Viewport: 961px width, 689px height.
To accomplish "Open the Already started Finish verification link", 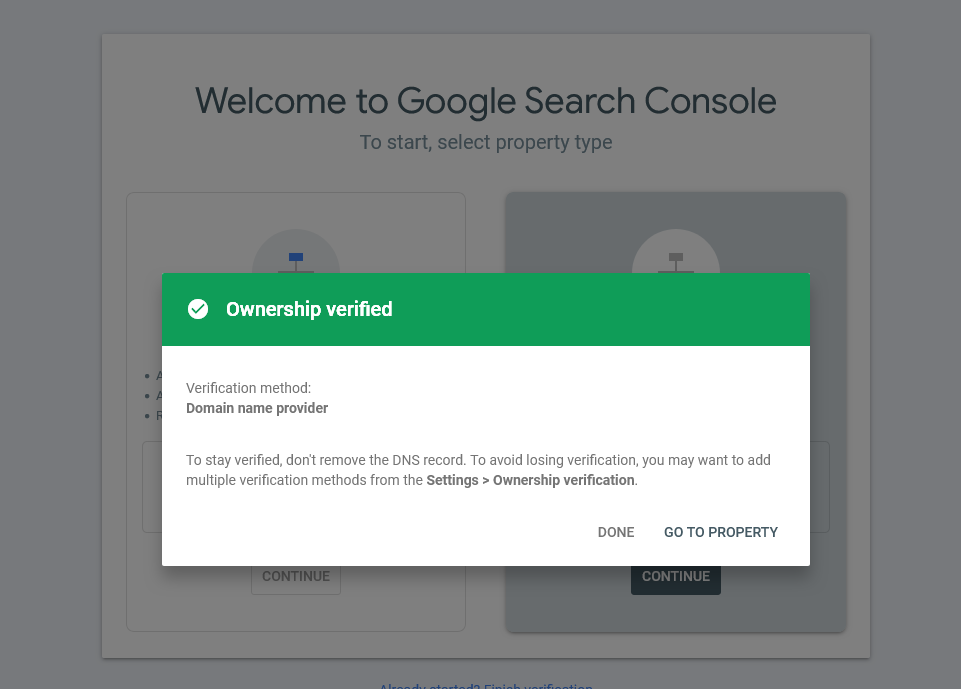I will coord(486,685).
